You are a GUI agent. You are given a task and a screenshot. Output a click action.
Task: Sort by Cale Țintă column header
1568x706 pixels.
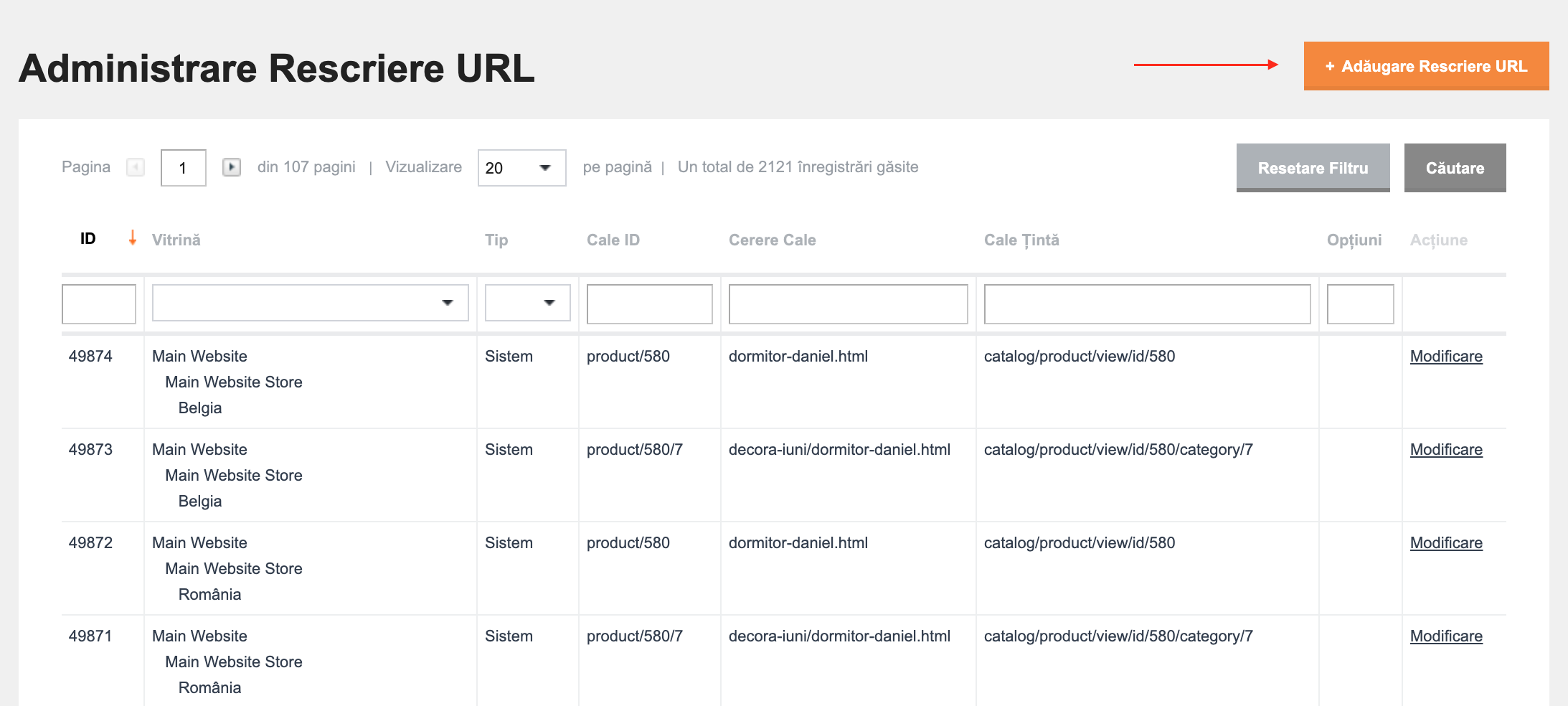click(1021, 240)
